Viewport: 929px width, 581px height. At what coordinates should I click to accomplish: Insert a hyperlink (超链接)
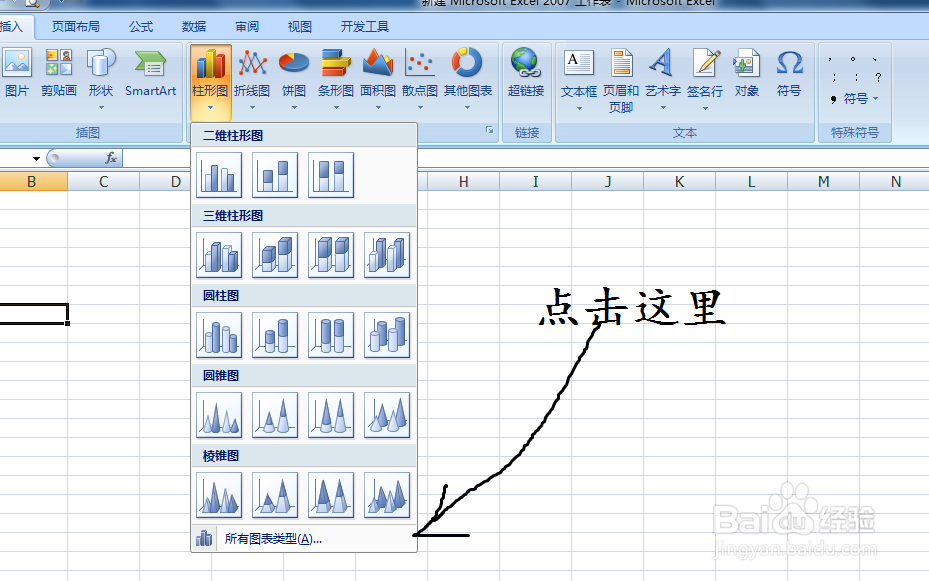[x=526, y=72]
